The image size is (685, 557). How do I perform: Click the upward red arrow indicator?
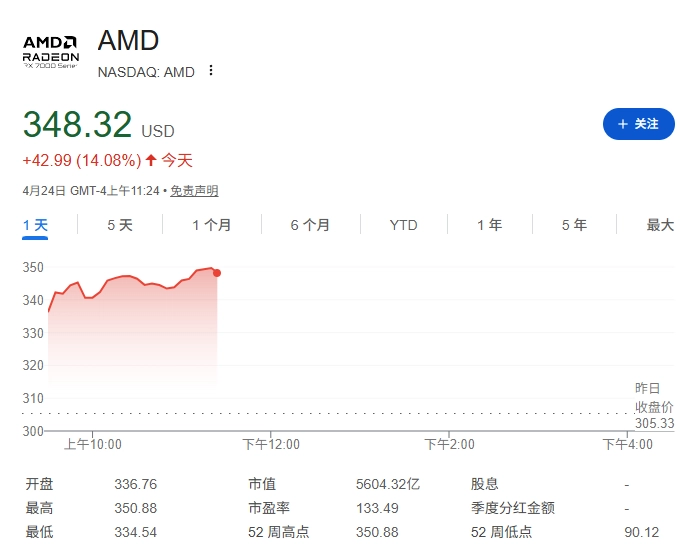tap(151, 160)
